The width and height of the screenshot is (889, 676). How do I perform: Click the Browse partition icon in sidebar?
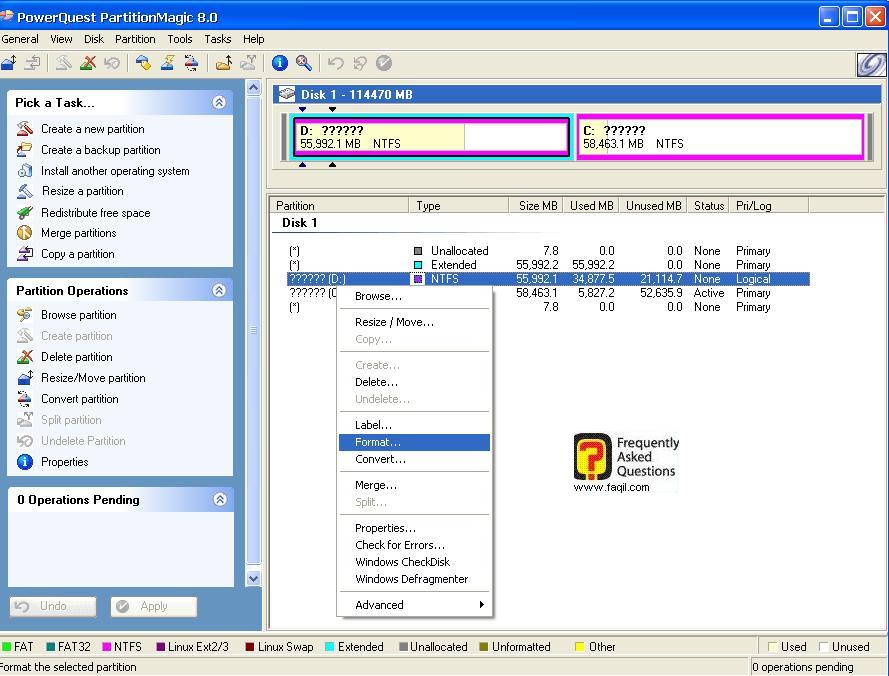25,315
